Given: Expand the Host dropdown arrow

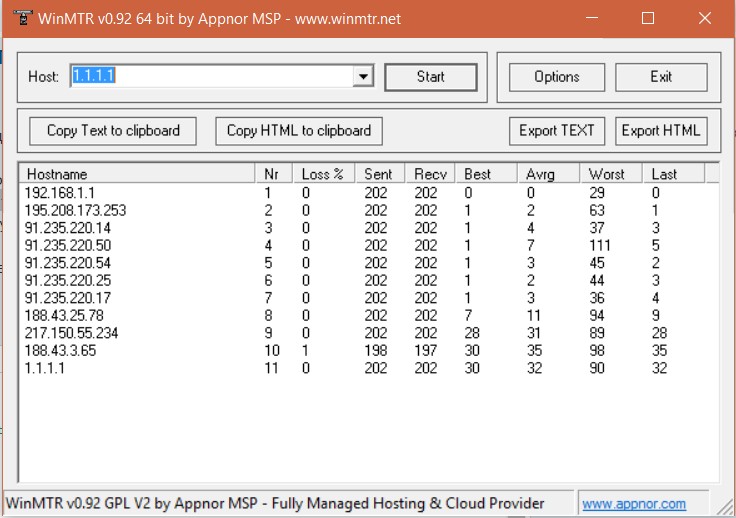Looking at the screenshot, I should tap(363, 77).
